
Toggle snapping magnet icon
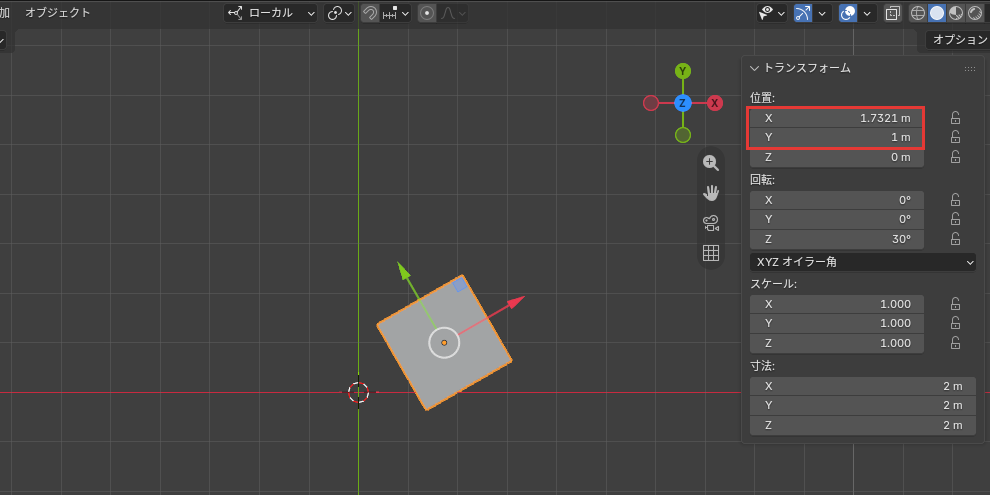[x=370, y=13]
